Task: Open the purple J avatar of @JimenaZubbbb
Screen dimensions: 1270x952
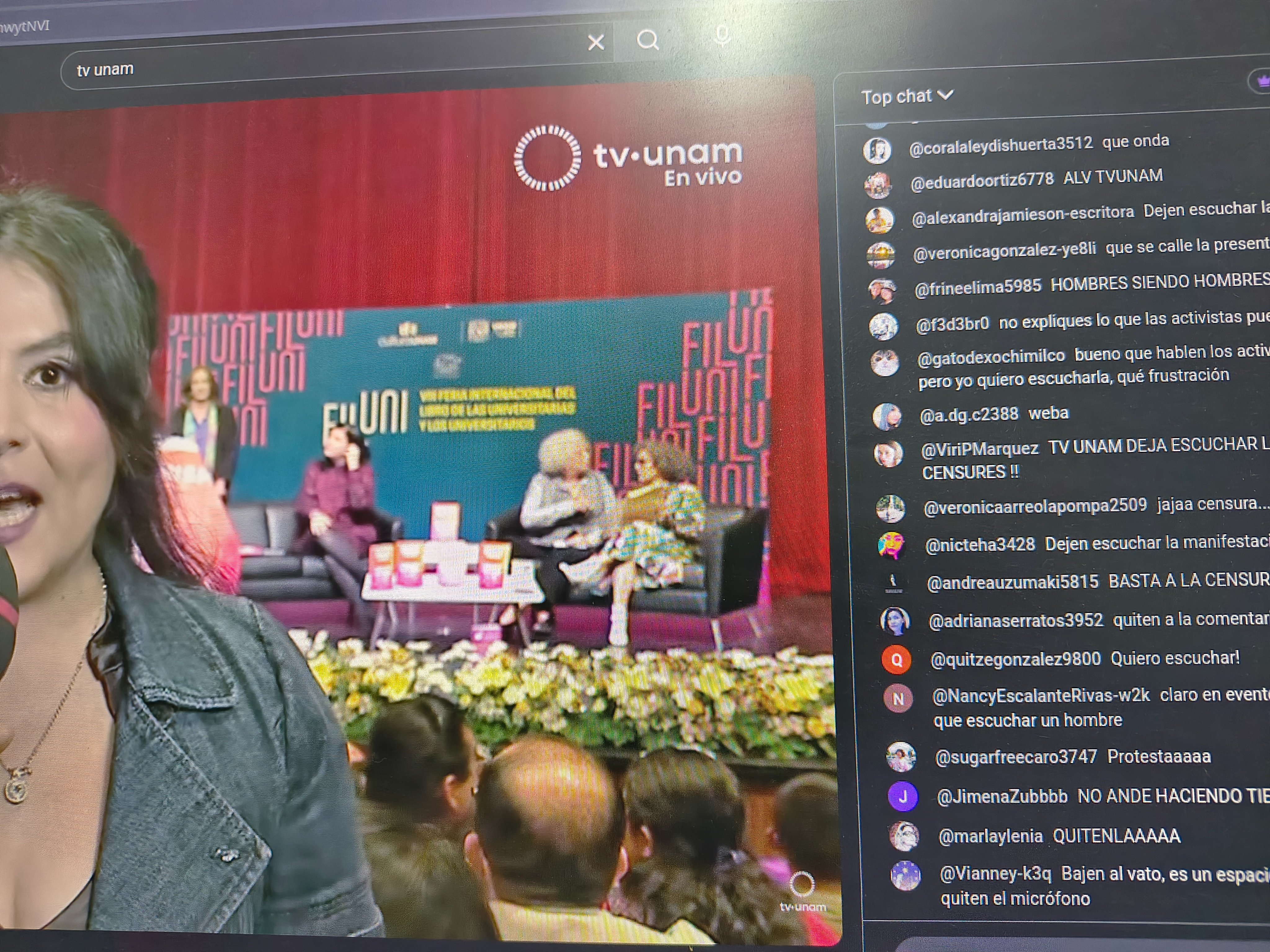Action: (x=903, y=796)
